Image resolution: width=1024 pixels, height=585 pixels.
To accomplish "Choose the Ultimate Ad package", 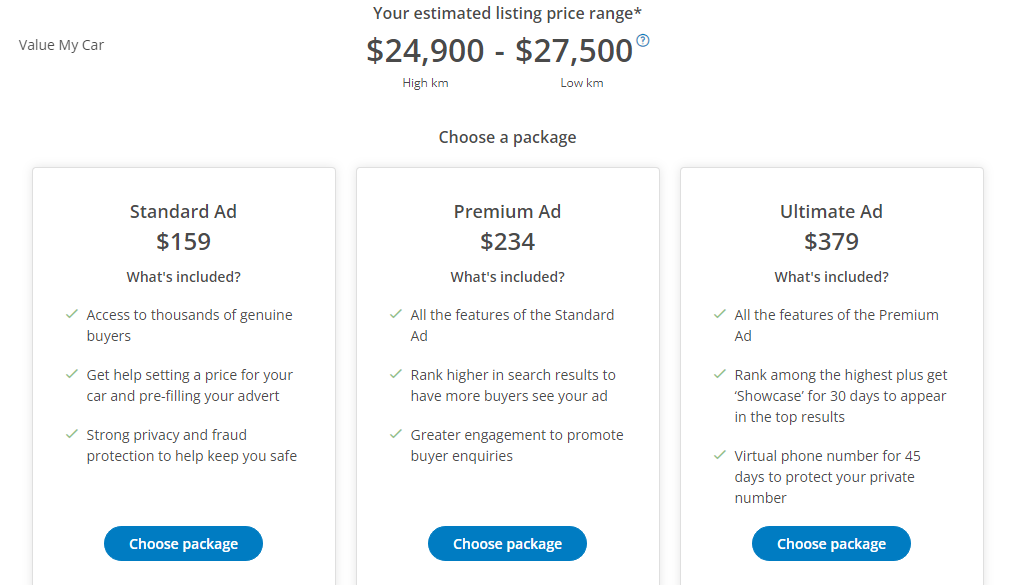I will 831,543.
